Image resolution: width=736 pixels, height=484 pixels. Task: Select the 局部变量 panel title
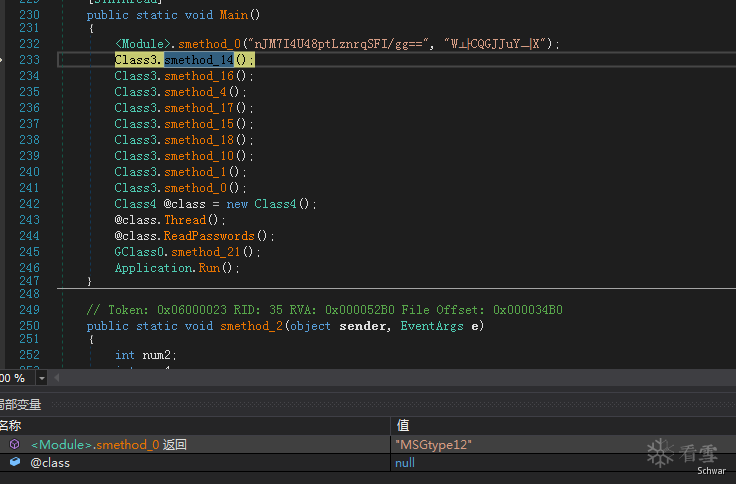click(x=20, y=404)
